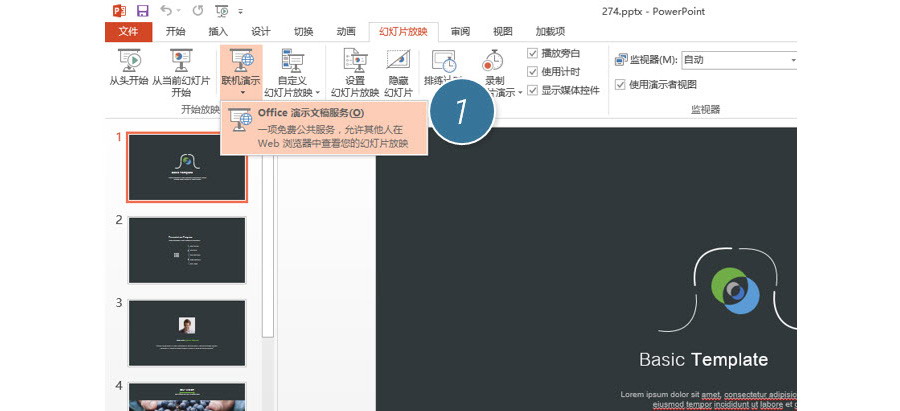Toggle the 显示媒体控件 checkbox
This screenshot has width=900, height=411.
tap(533, 90)
